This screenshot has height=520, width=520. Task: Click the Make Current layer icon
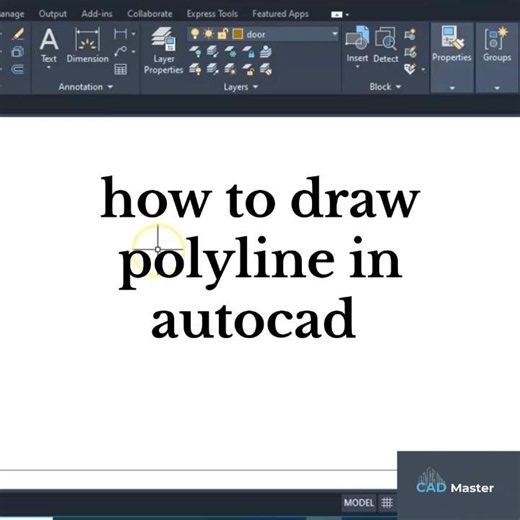266,52
